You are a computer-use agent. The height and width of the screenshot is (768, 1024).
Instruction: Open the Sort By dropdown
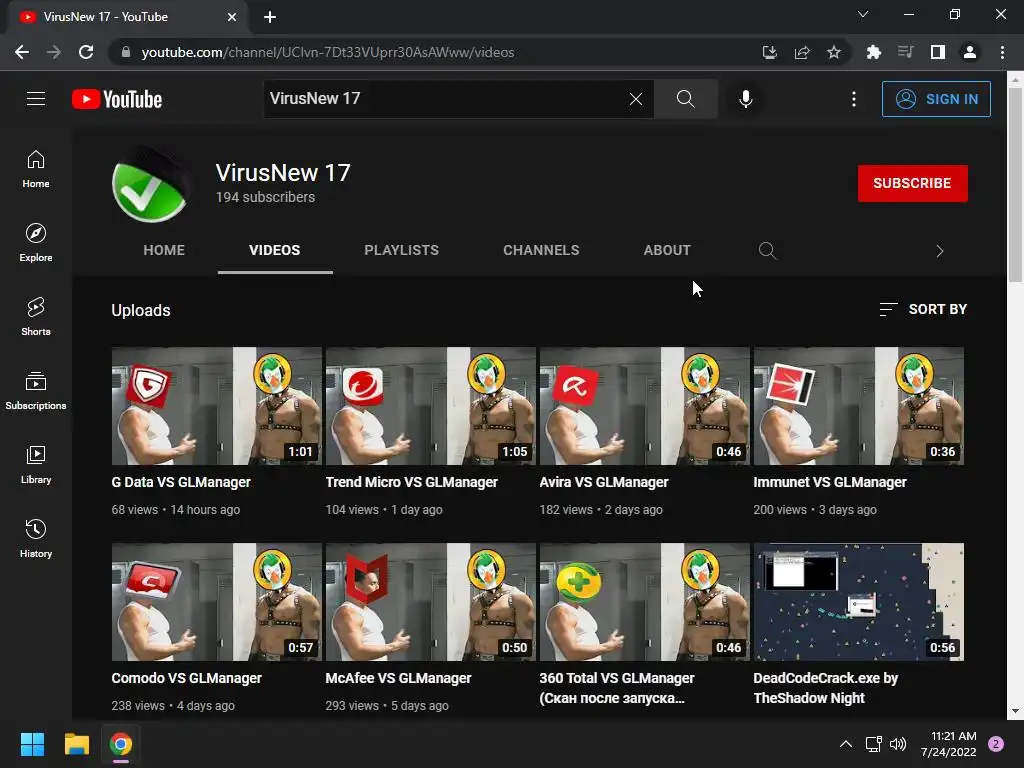[923, 309]
